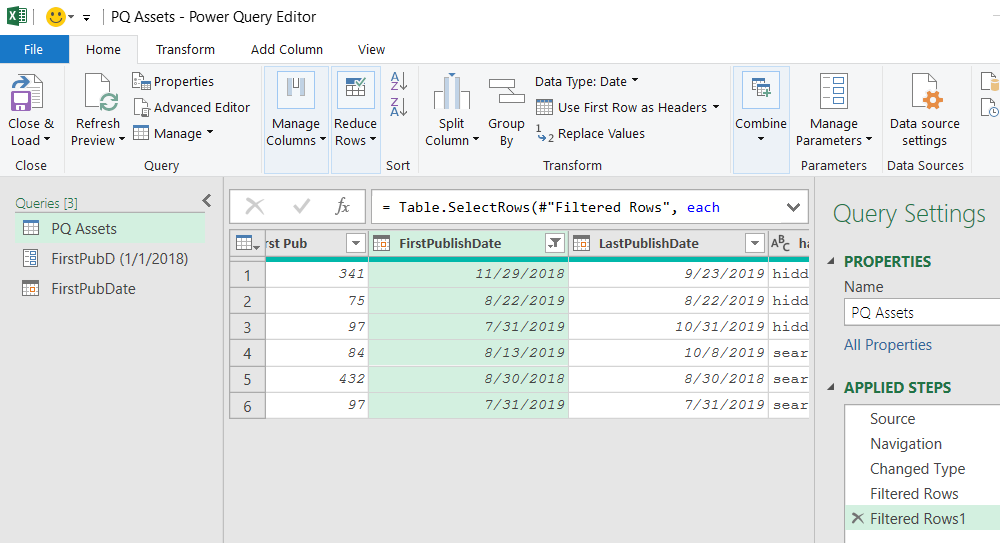
Task: Switch to the Add Column tab
Action: (287, 49)
